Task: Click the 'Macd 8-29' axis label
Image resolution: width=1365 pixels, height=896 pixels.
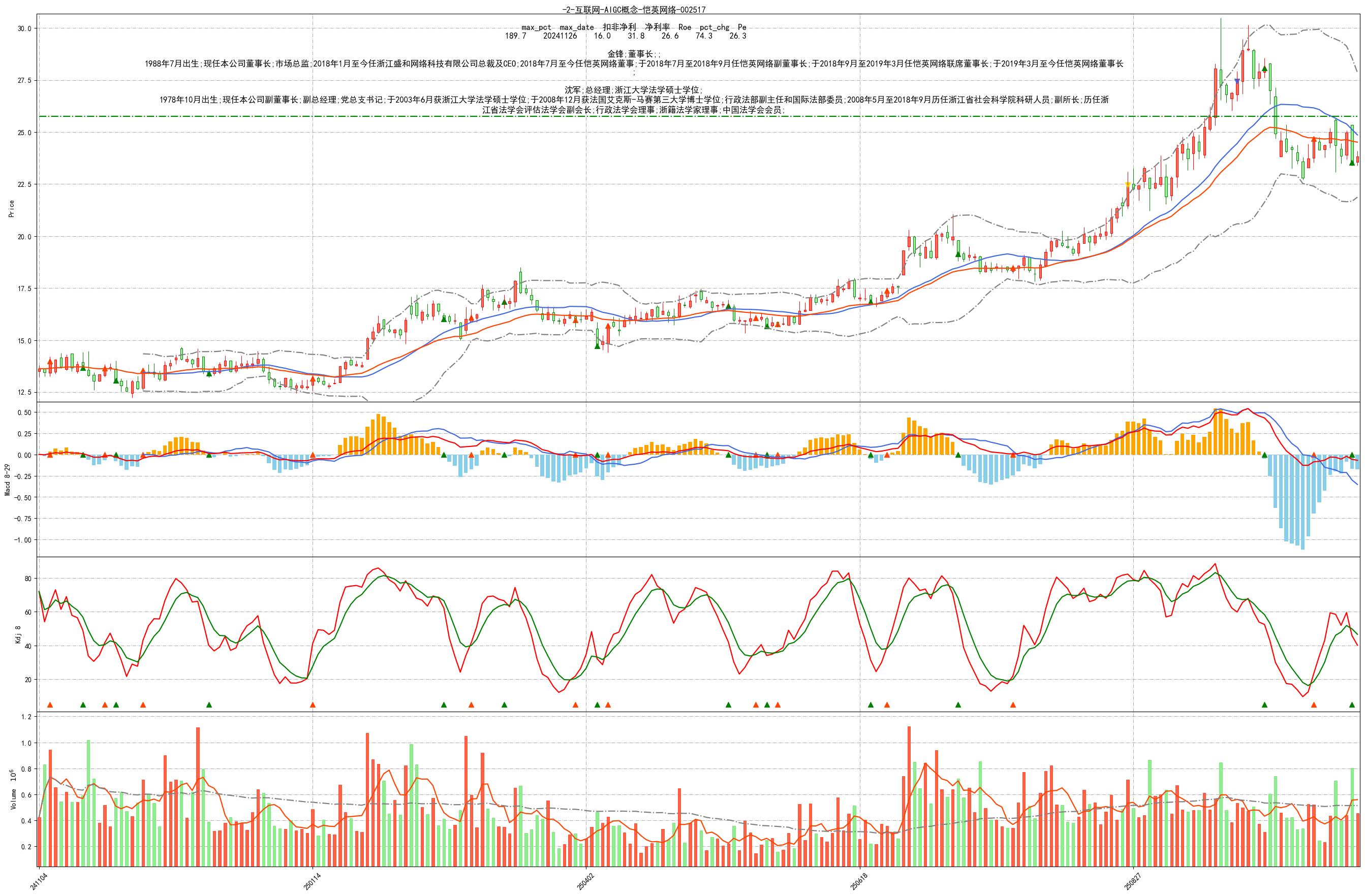Action: coord(8,479)
